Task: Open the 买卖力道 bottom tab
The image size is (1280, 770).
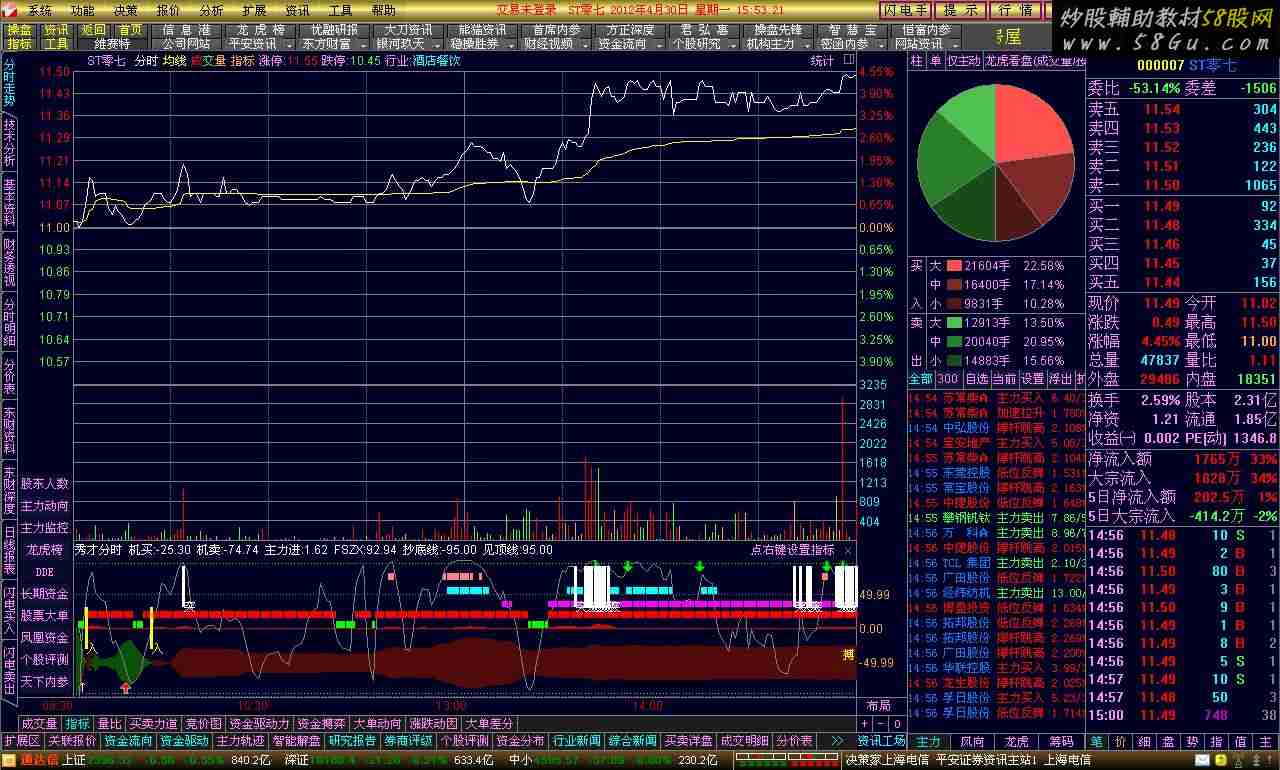Action: point(153,724)
